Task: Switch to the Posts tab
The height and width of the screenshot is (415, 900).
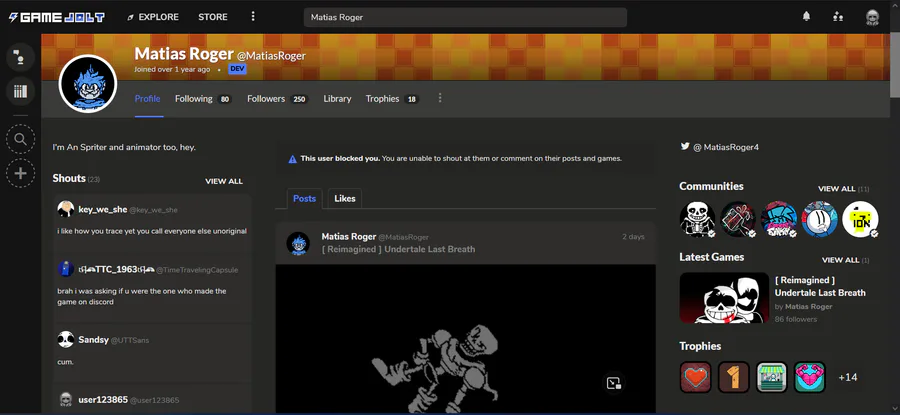Action: coord(304,199)
